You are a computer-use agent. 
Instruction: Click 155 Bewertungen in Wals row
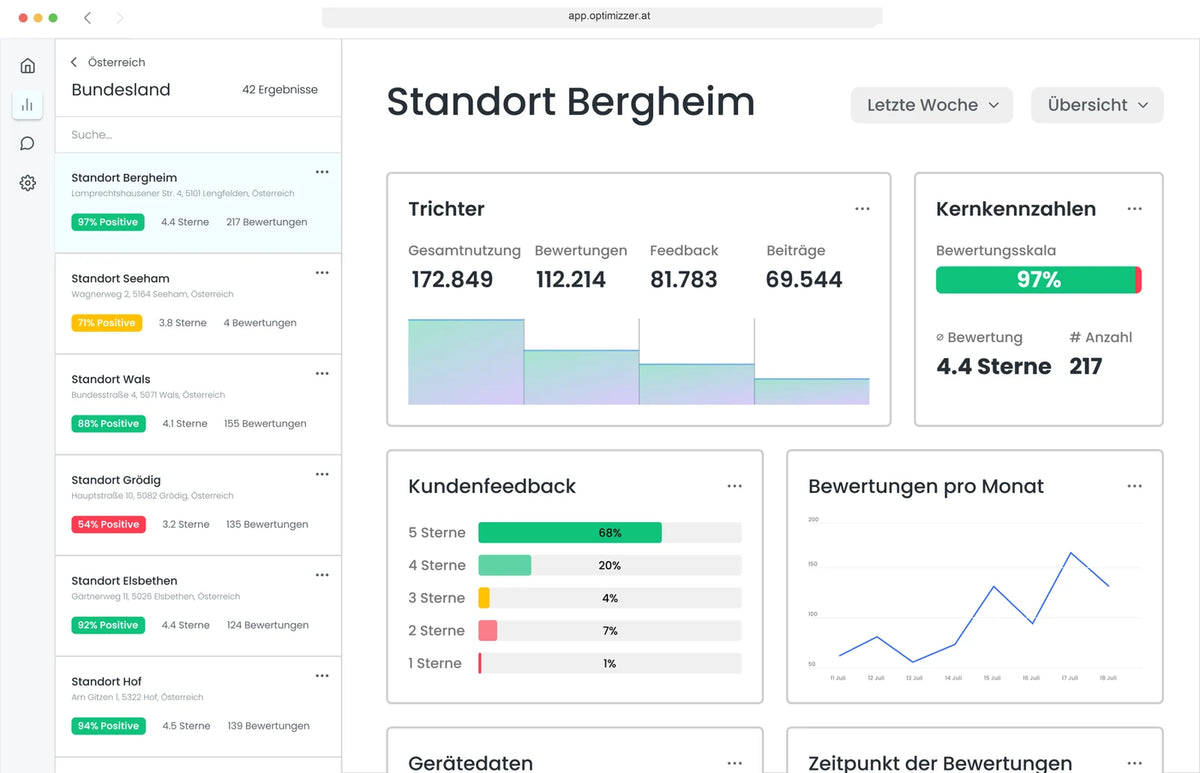coord(265,424)
